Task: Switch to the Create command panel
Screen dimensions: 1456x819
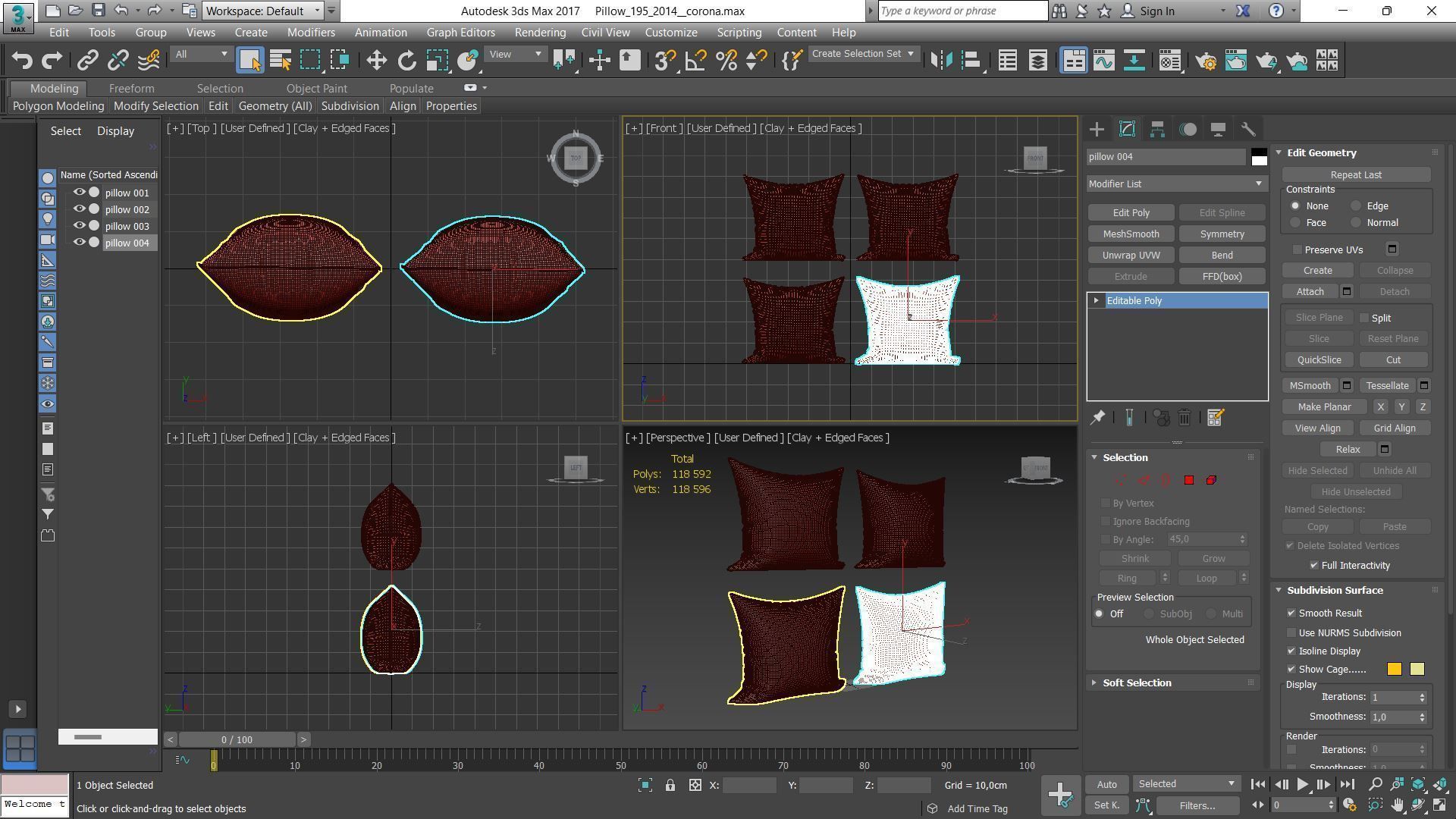Action: 1097,130
